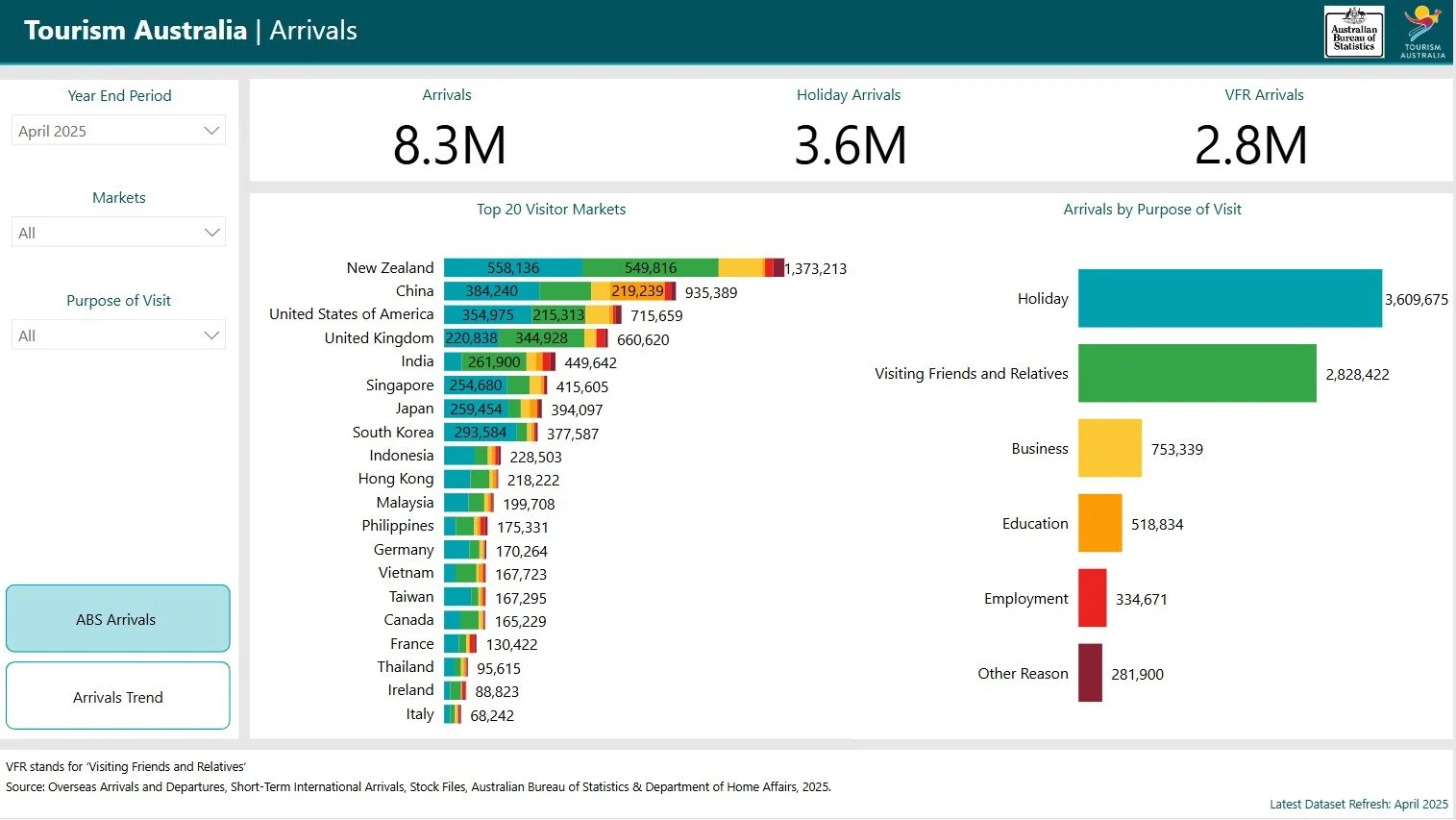Screen dimensions: 1456x820
Task: Open the Year End Period dropdown
Action: tap(118, 131)
